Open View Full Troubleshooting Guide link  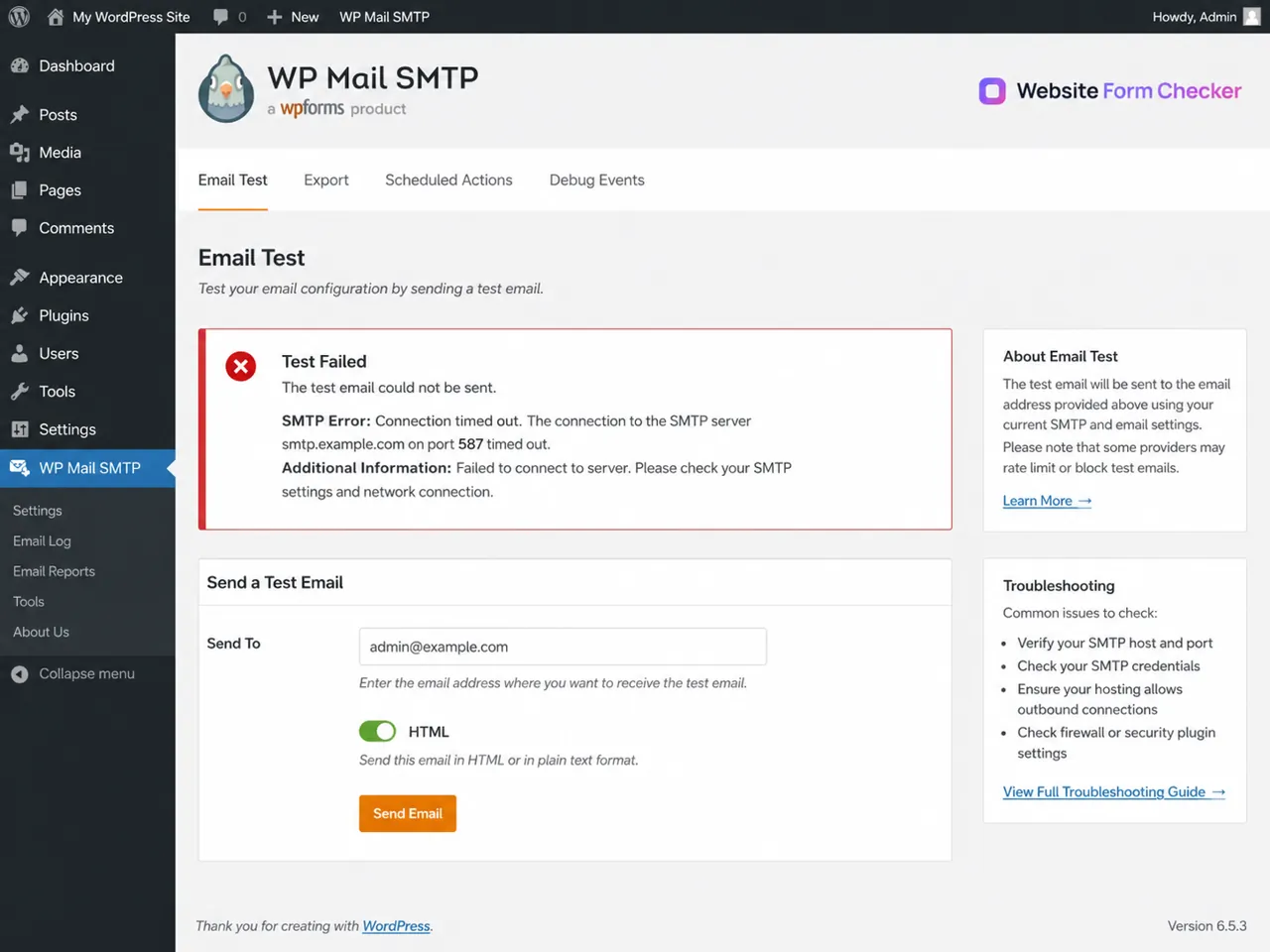coord(1114,791)
